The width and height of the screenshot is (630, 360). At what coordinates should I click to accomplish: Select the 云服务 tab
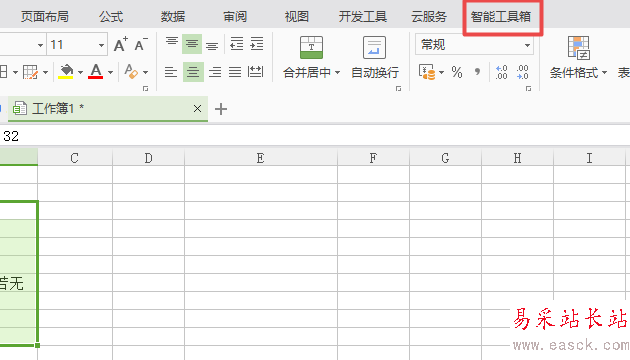click(x=429, y=16)
